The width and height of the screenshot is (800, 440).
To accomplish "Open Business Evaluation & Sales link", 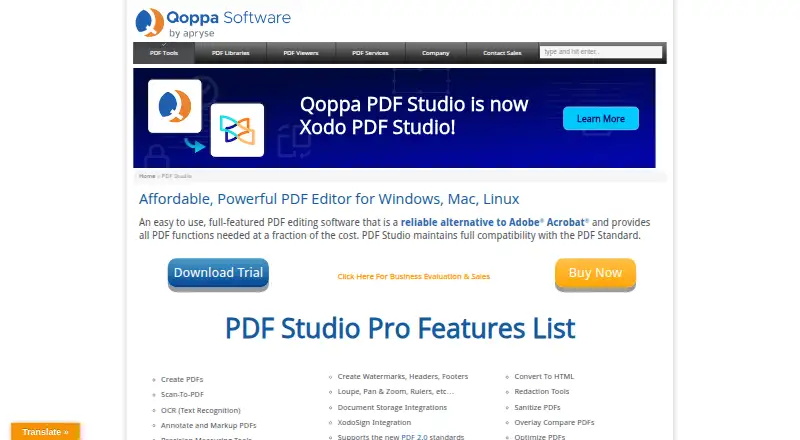I will point(414,277).
